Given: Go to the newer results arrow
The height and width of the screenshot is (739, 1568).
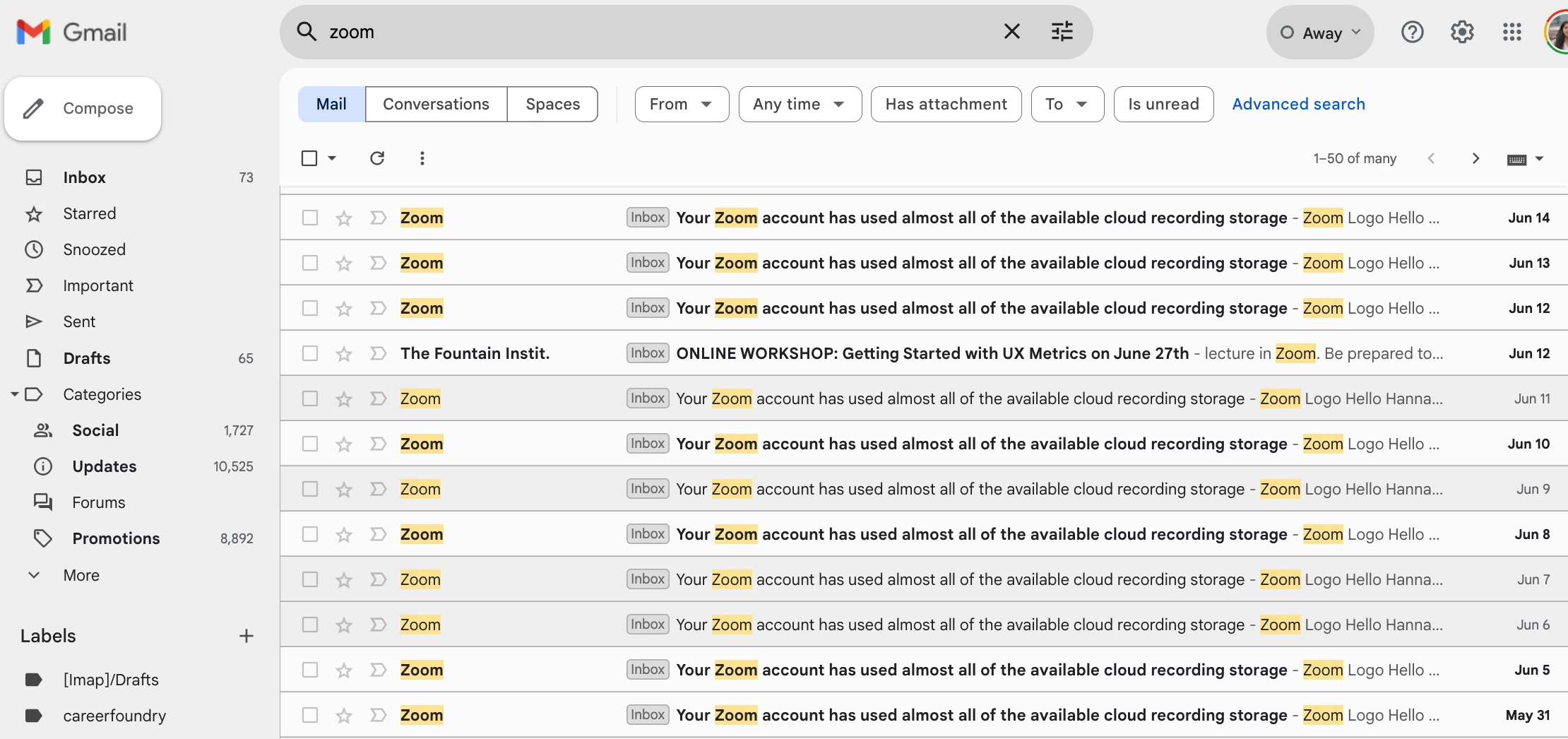Looking at the screenshot, I should pyautogui.click(x=1431, y=158).
